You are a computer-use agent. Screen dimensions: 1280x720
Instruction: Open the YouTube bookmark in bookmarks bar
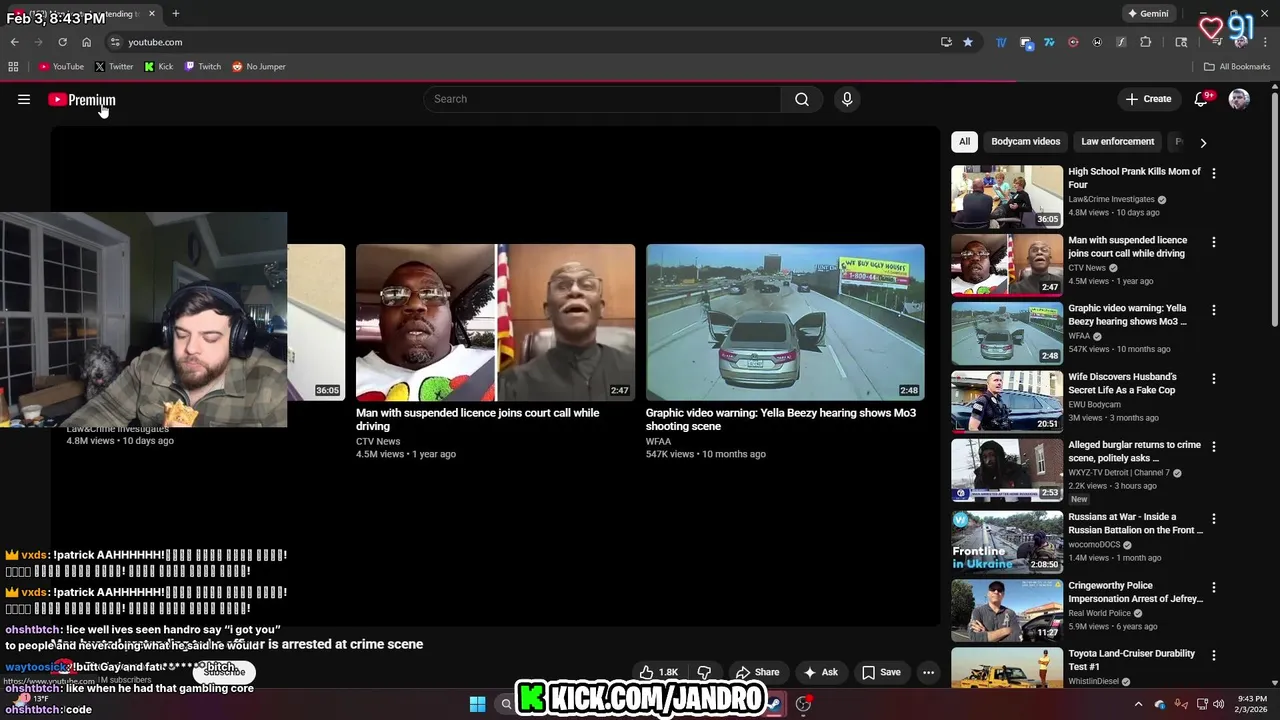[x=61, y=67]
